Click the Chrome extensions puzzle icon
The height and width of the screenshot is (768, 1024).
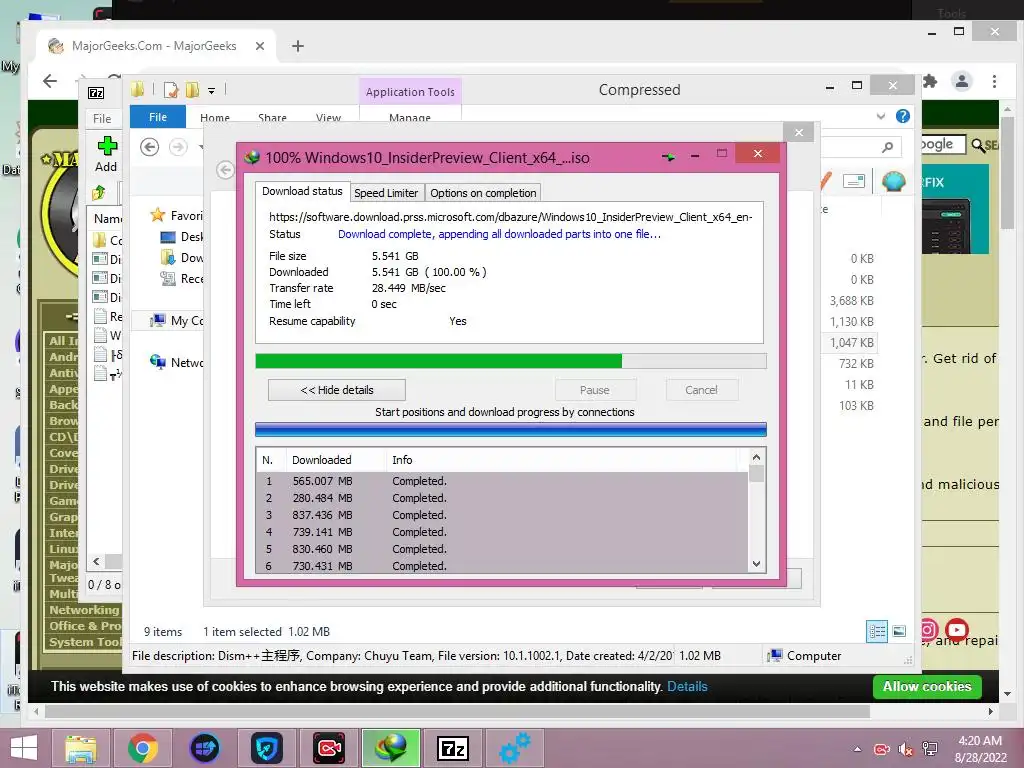930,82
